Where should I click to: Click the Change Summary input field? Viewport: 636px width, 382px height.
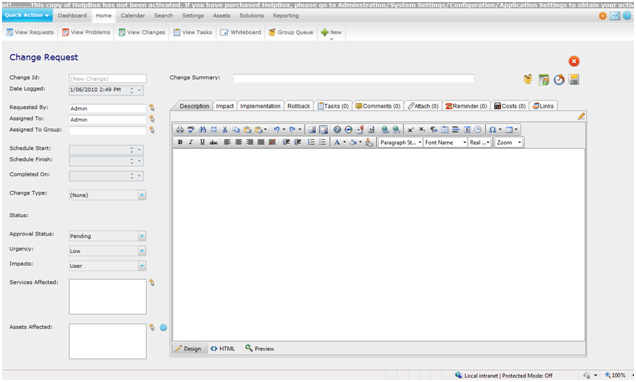[353, 79]
